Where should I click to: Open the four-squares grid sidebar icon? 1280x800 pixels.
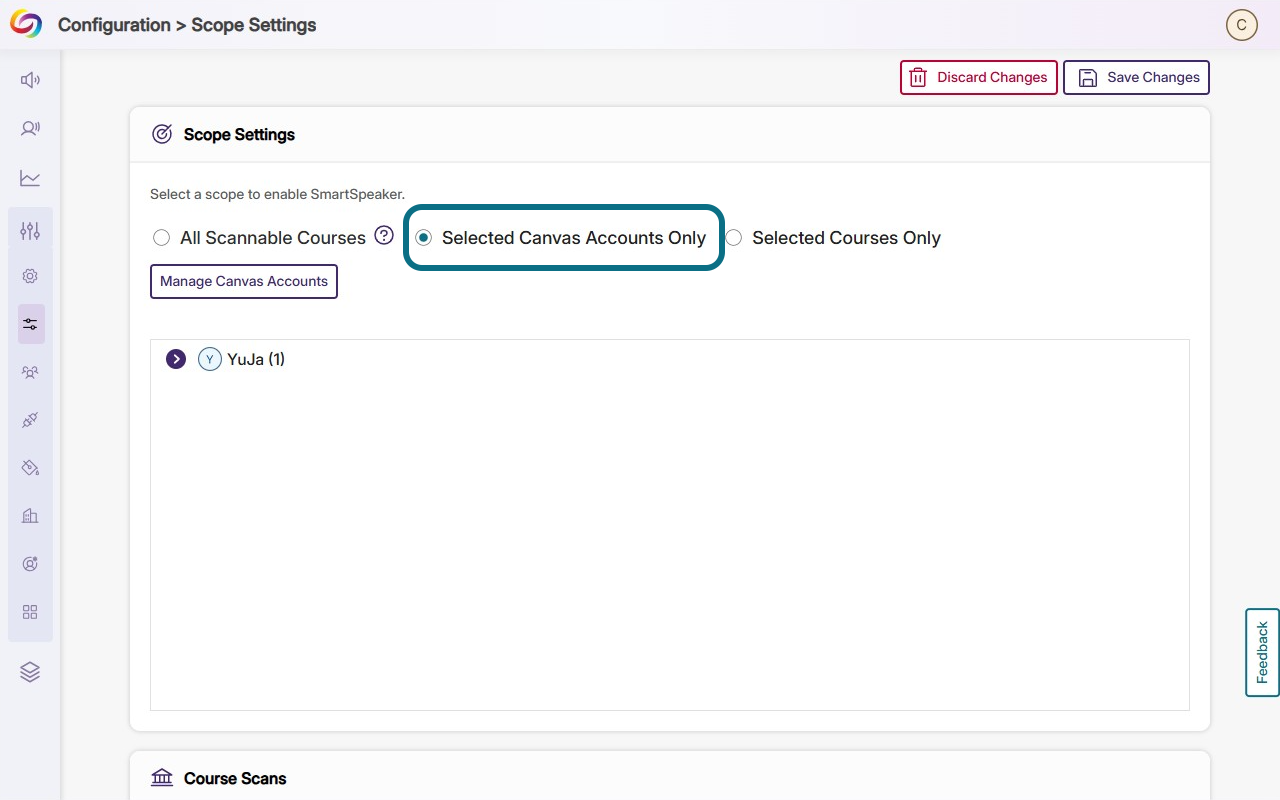click(x=30, y=612)
